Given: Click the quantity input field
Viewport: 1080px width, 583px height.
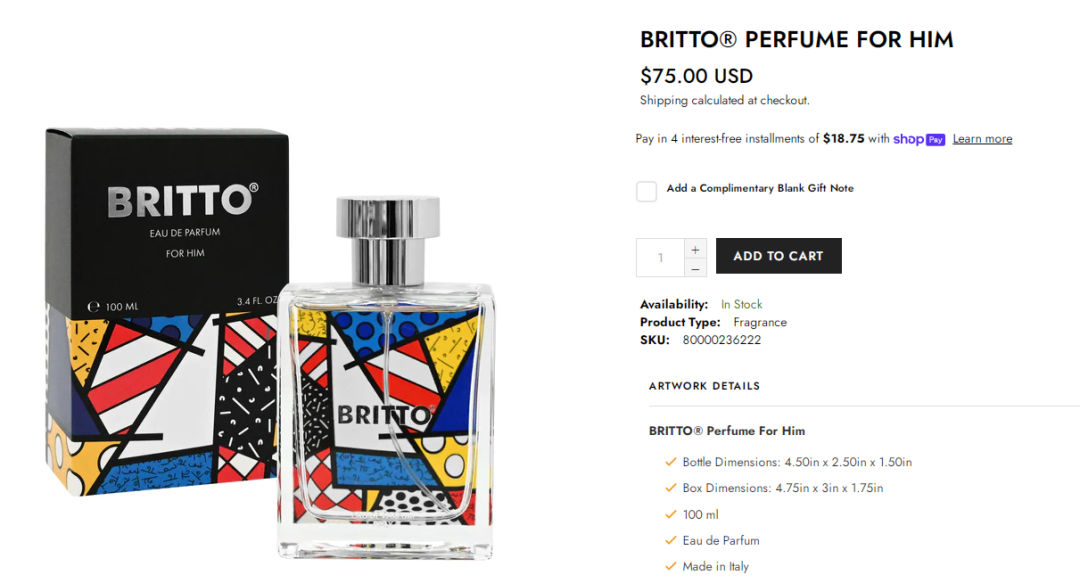Looking at the screenshot, I should click(660, 258).
